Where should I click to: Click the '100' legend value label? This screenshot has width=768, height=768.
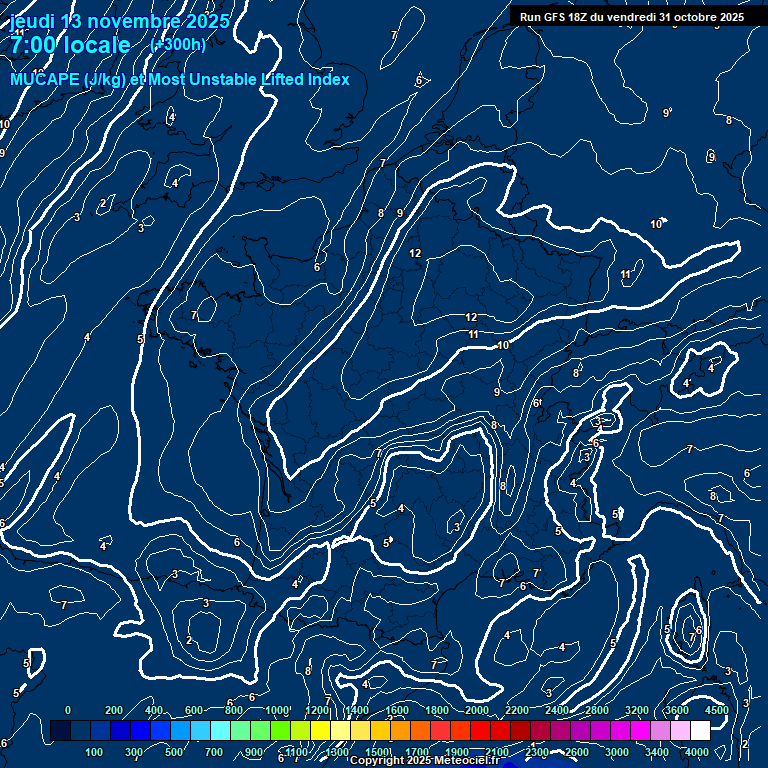94,752
